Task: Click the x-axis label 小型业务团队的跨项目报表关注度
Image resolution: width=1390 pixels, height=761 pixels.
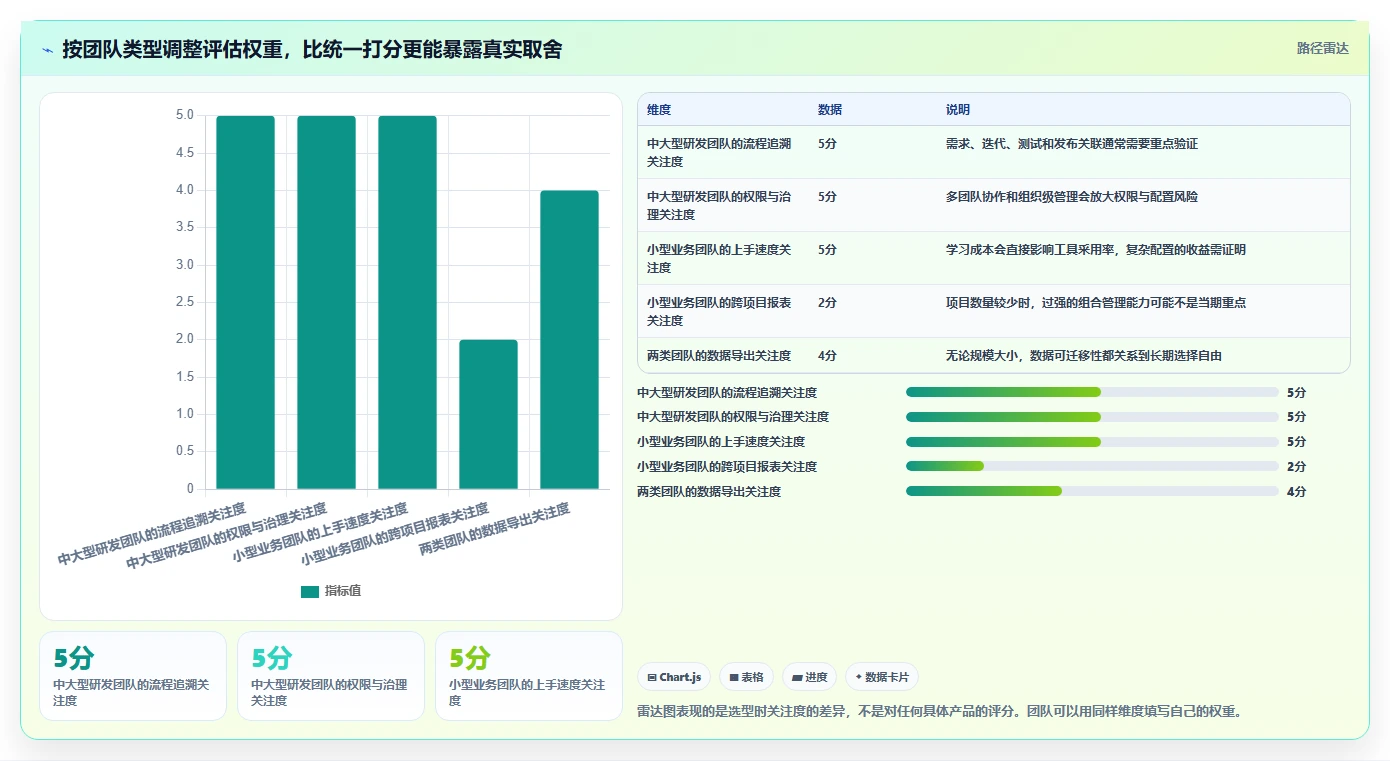Action: [x=395, y=535]
